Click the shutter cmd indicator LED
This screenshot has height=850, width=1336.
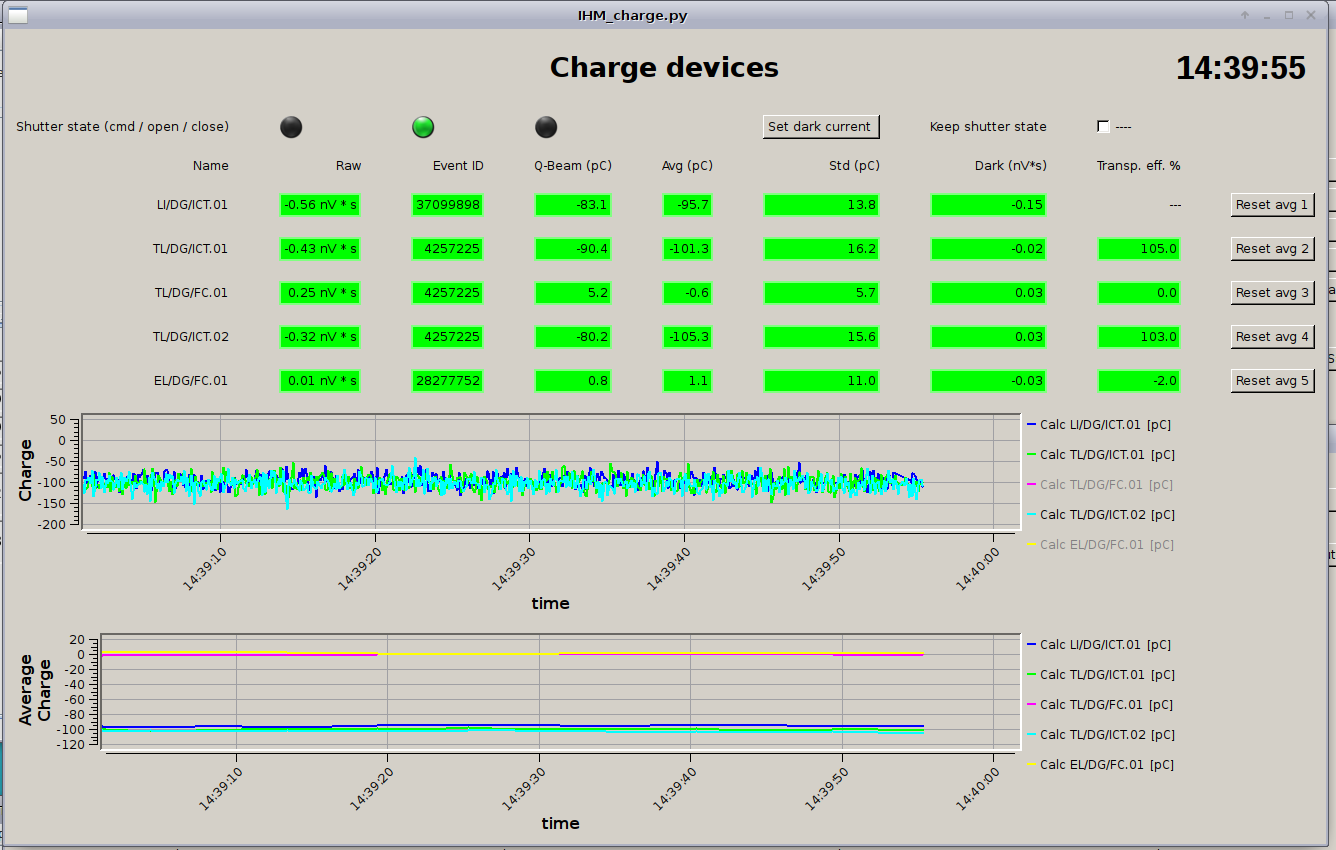click(290, 127)
